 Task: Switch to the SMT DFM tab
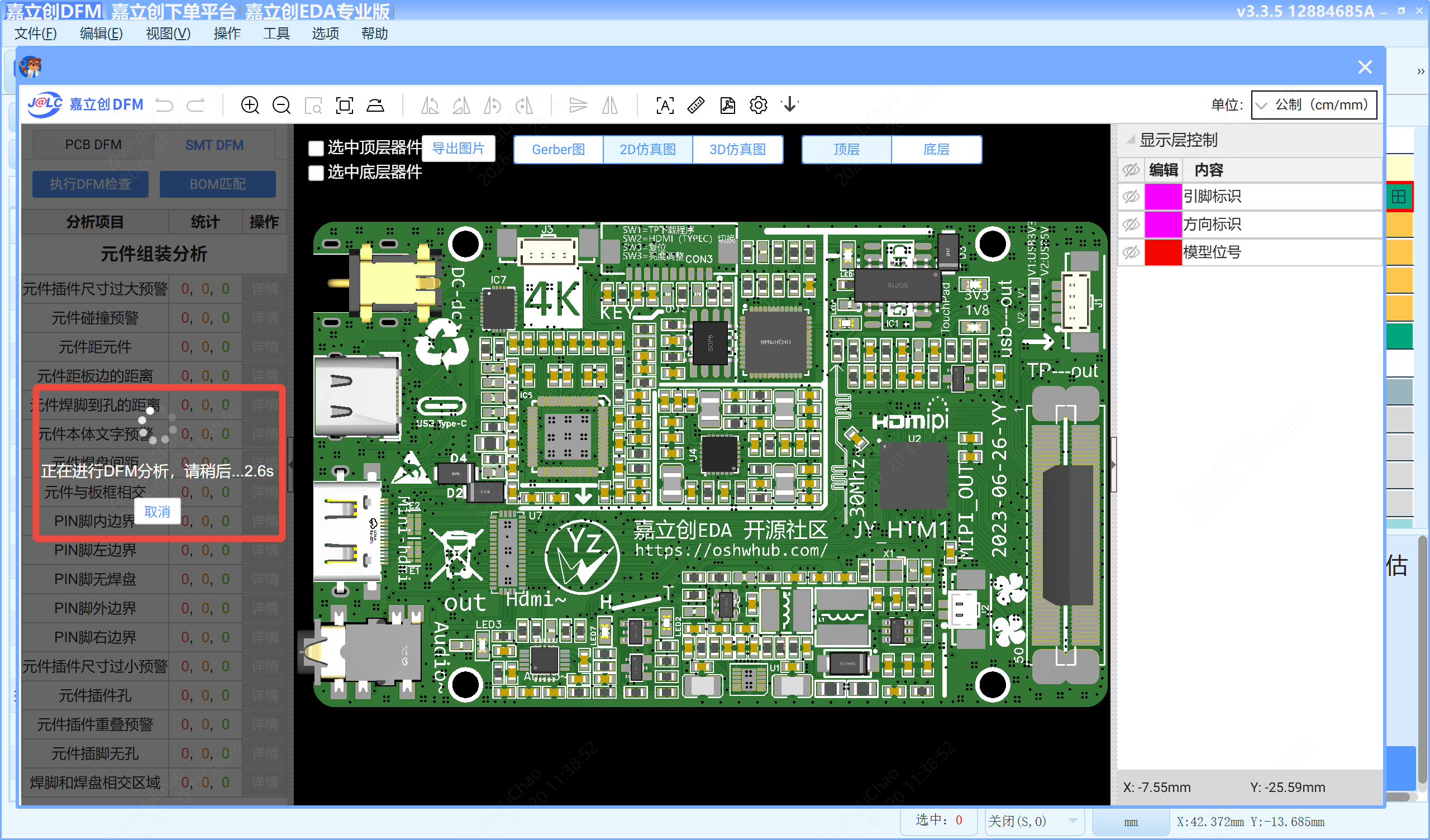coord(214,145)
